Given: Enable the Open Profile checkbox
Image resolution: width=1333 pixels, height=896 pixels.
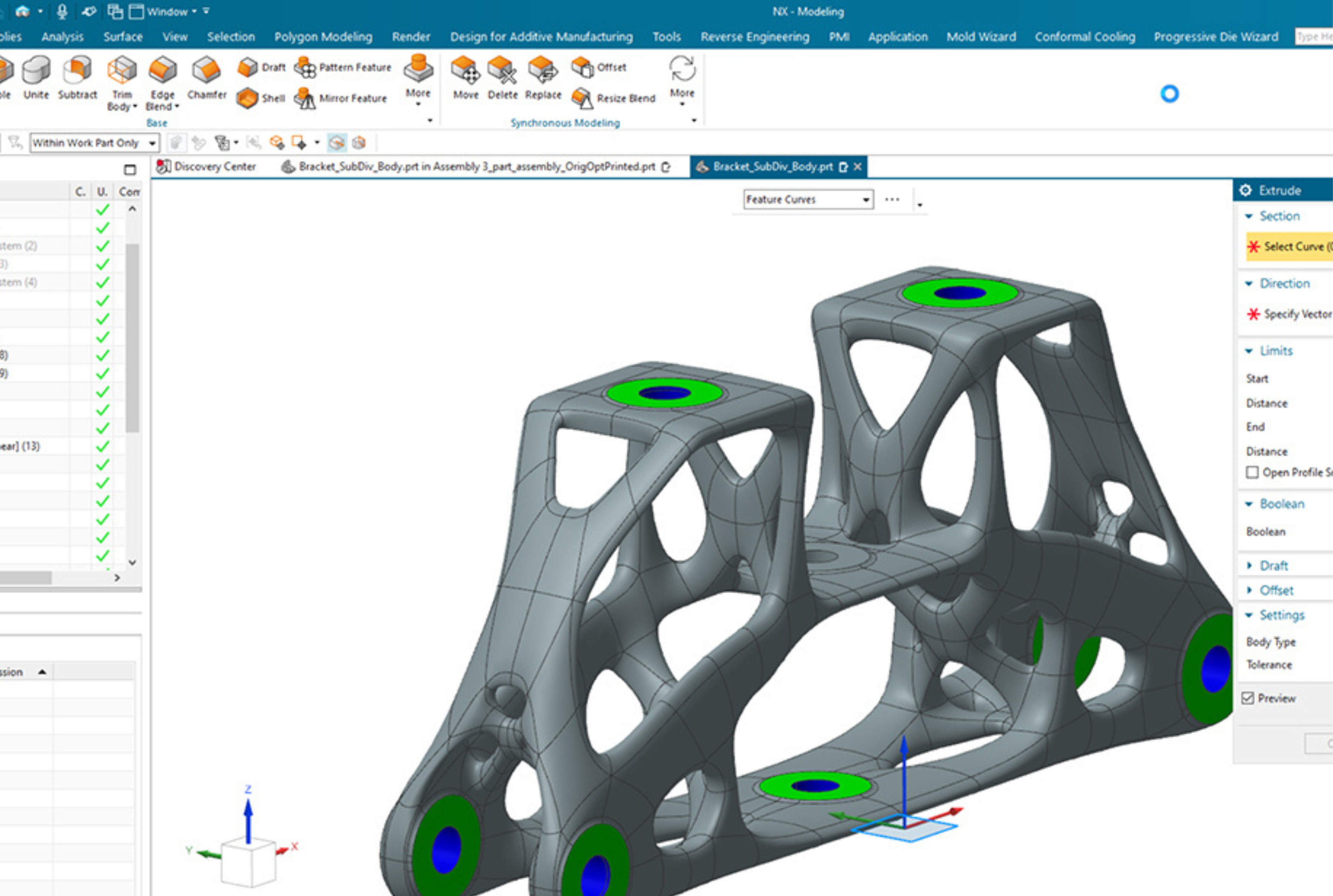Looking at the screenshot, I should click(1252, 473).
